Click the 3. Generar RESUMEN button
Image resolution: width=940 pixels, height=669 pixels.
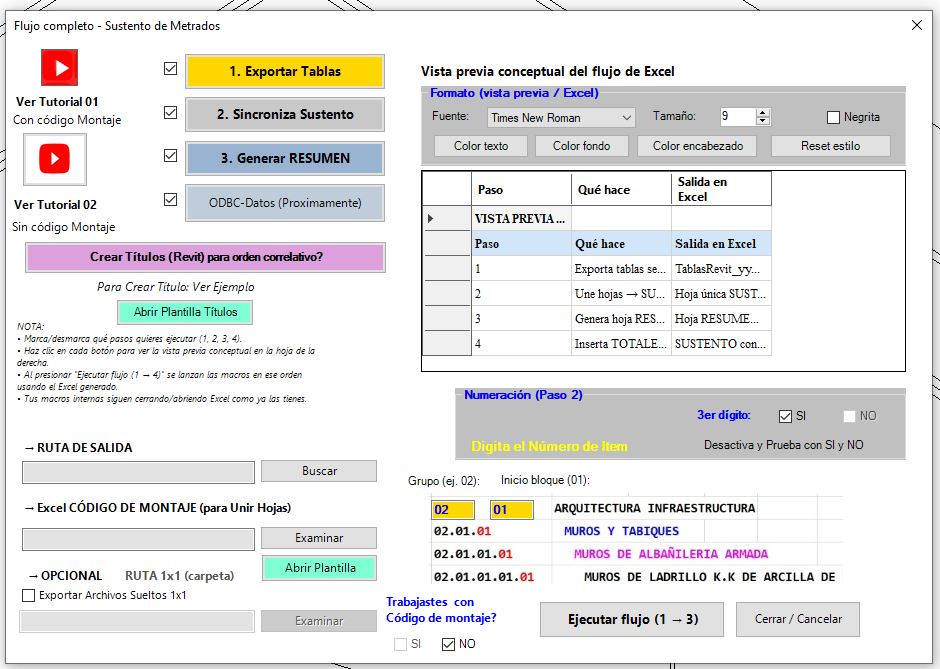[x=285, y=158]
